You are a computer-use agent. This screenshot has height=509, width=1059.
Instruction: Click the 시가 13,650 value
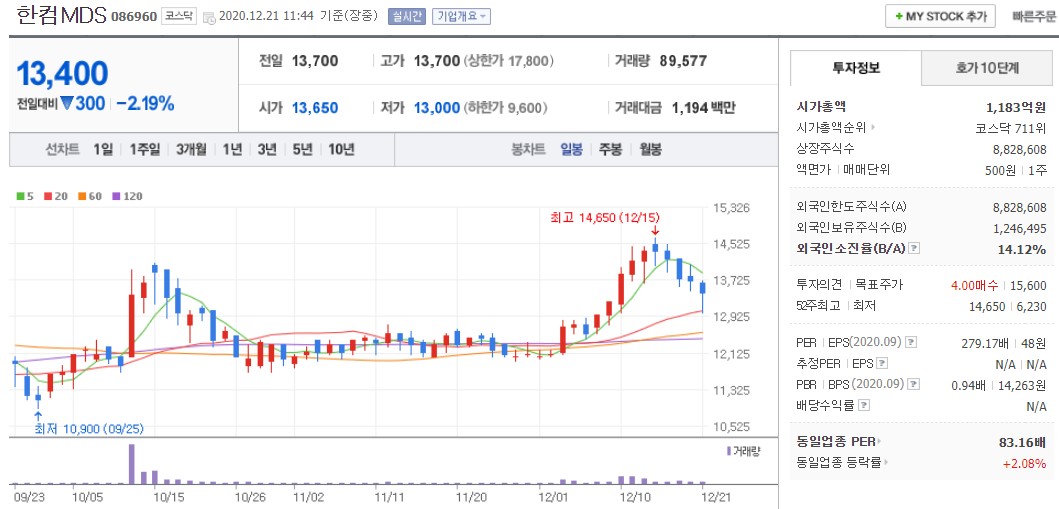coord(315,108)
